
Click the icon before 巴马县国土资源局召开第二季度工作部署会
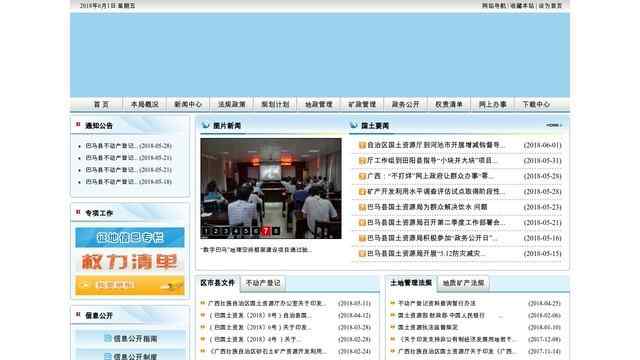pos(362,222)
